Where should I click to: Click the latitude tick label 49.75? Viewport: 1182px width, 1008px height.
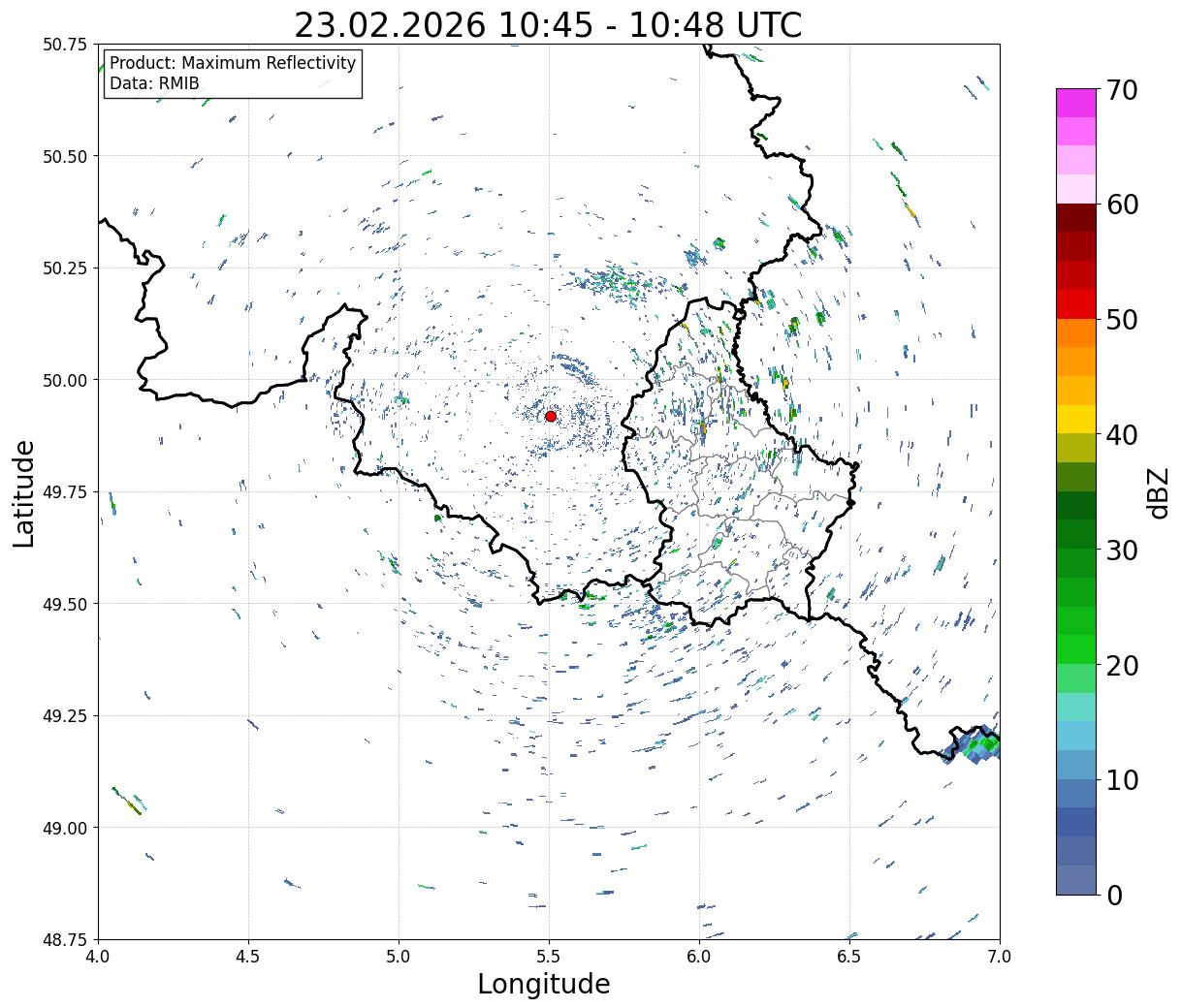(65, 492)
